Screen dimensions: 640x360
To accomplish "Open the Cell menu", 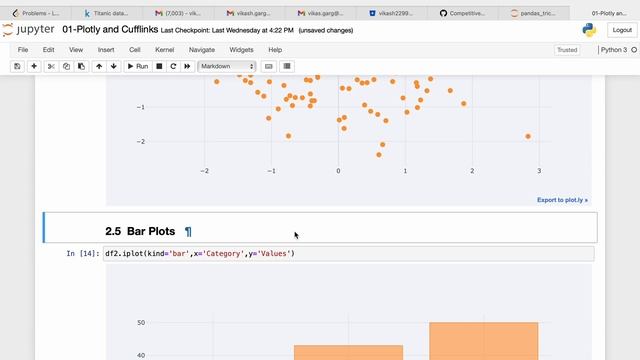I will 135,50.
